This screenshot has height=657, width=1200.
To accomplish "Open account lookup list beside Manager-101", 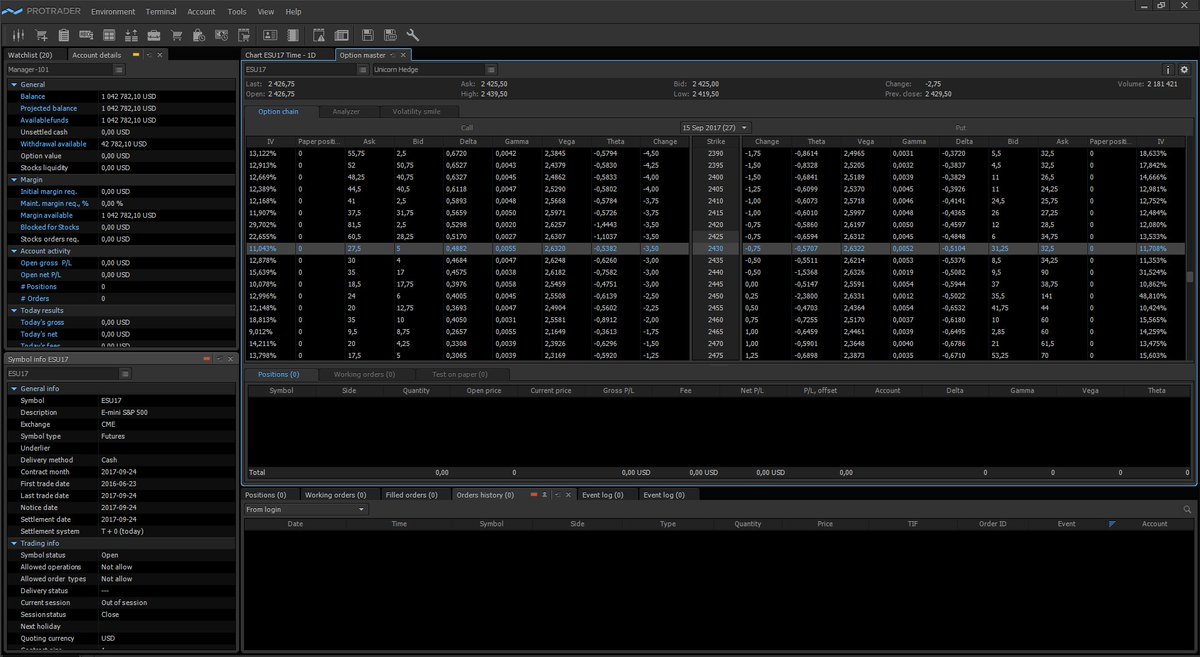I will coord(119,70).
